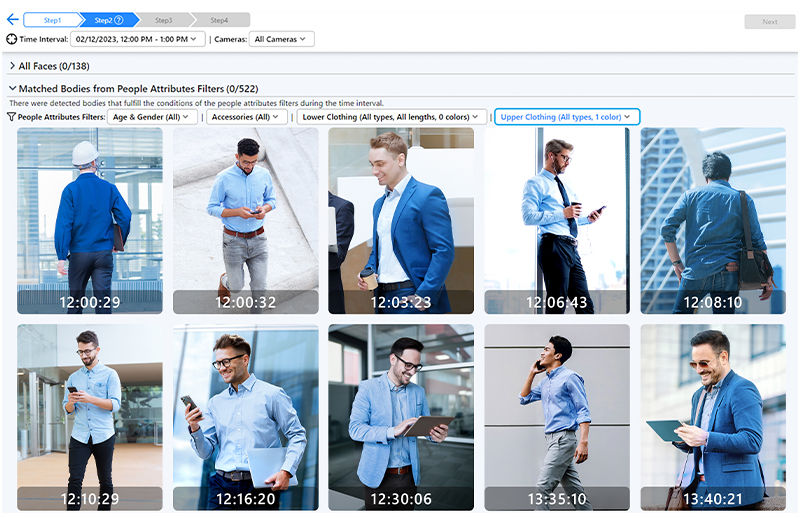Open the Time Interval dropdown
The image size is (800, 518).
[138, 39]
